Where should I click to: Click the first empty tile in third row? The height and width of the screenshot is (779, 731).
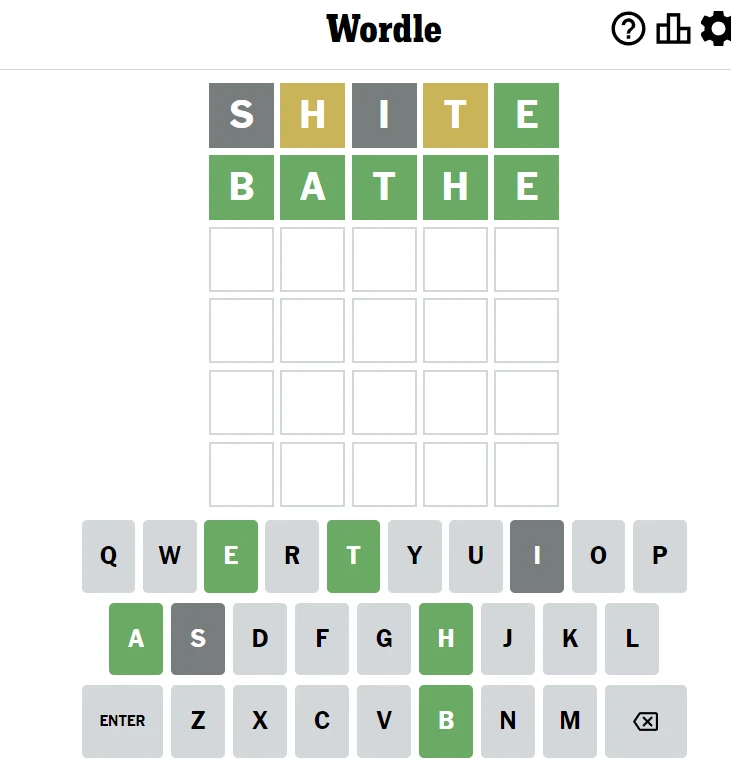click(241, 259)
